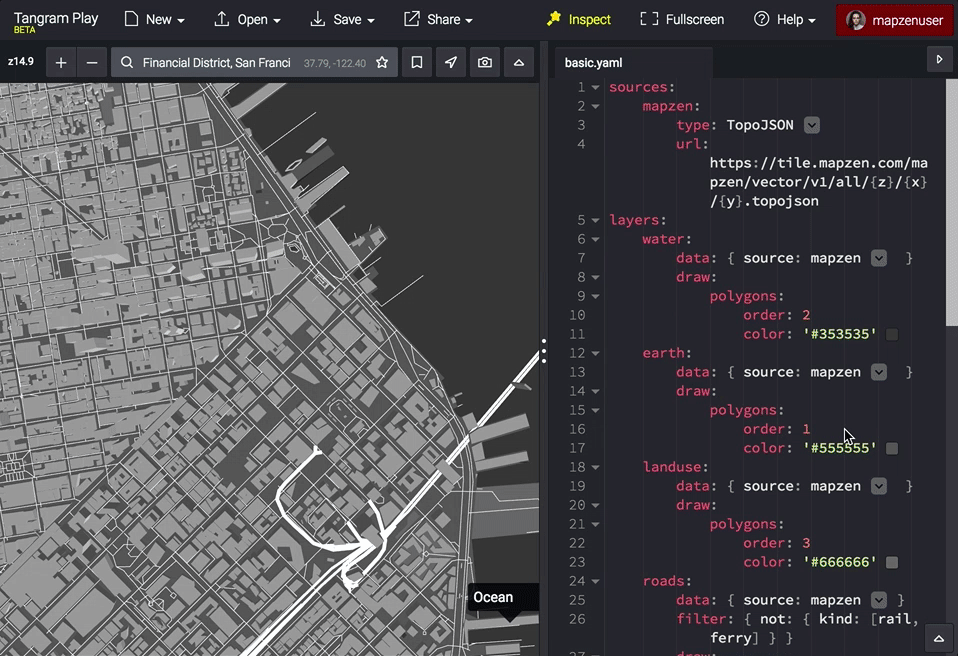Screen dimensions: 958x656
Task: Collapse the earth block at line 12
Action: tap(596, 353)
